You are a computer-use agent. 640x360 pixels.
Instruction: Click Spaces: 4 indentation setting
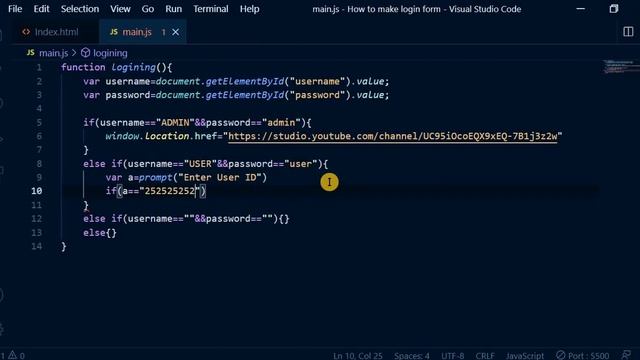pyautogui.click(x=411, y=356)
